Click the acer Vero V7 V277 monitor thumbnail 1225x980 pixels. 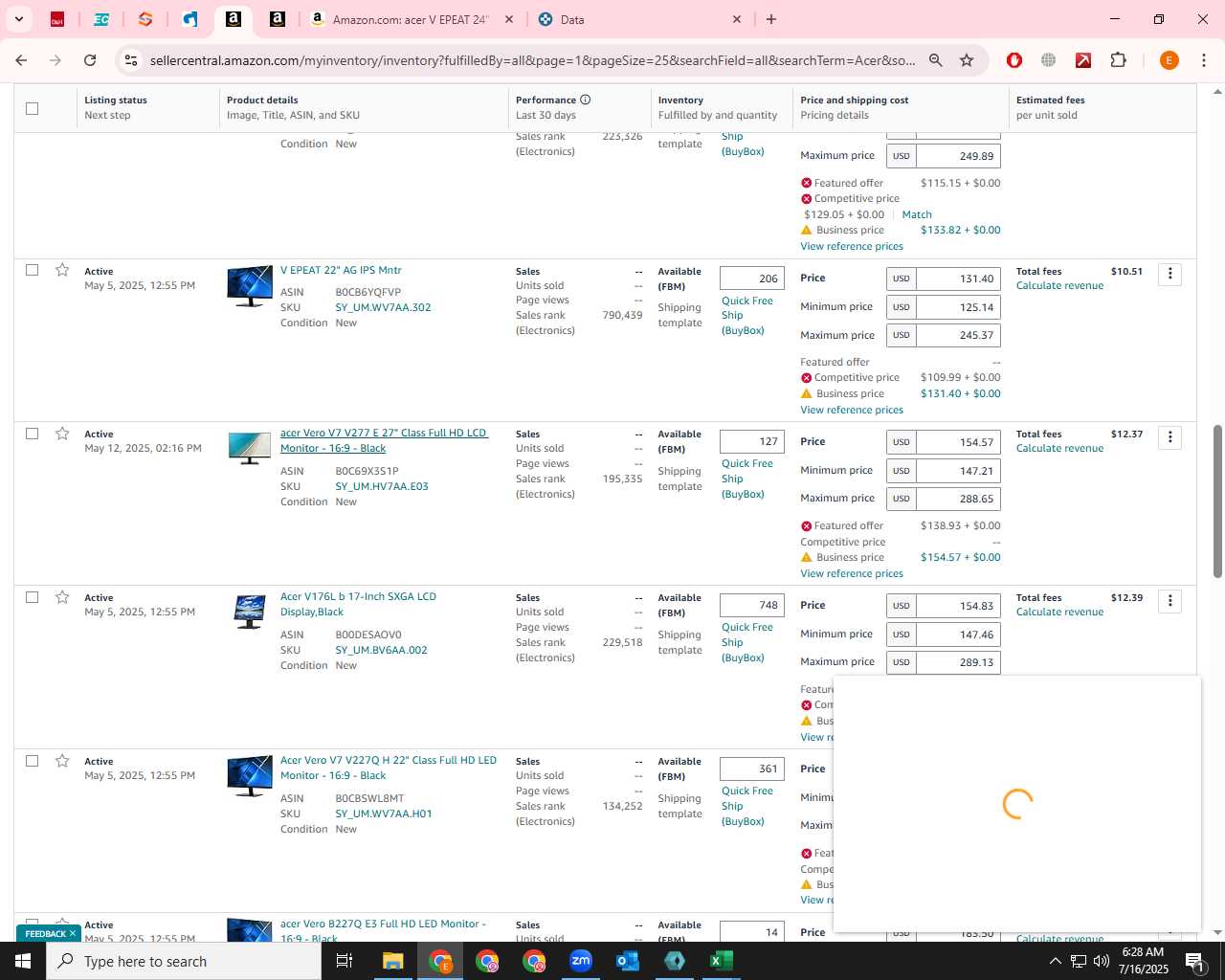coord(250,448)
